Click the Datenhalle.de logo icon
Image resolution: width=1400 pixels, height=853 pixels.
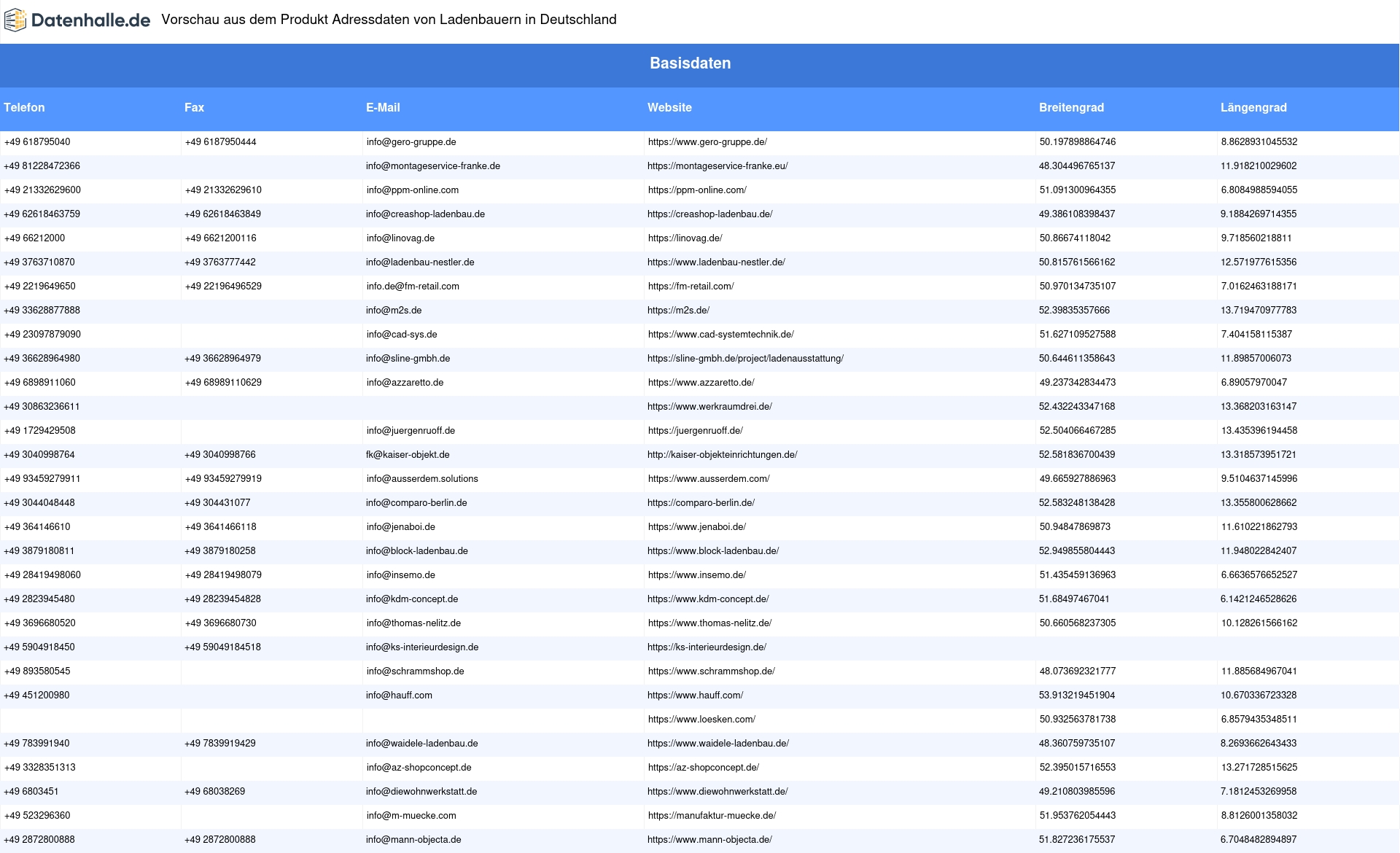(x=15, y=20)
